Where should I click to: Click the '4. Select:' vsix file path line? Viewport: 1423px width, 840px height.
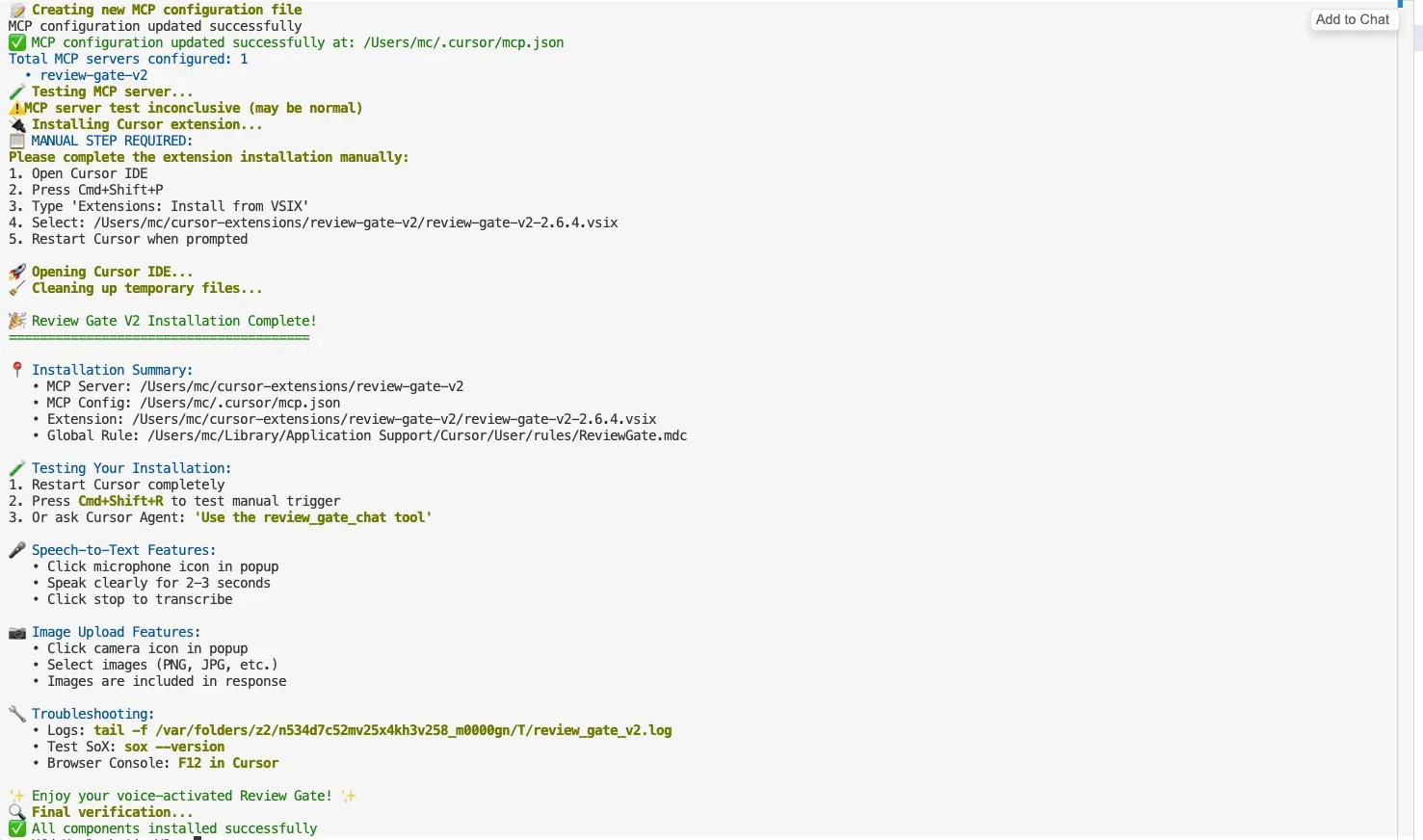pos(313,223)
